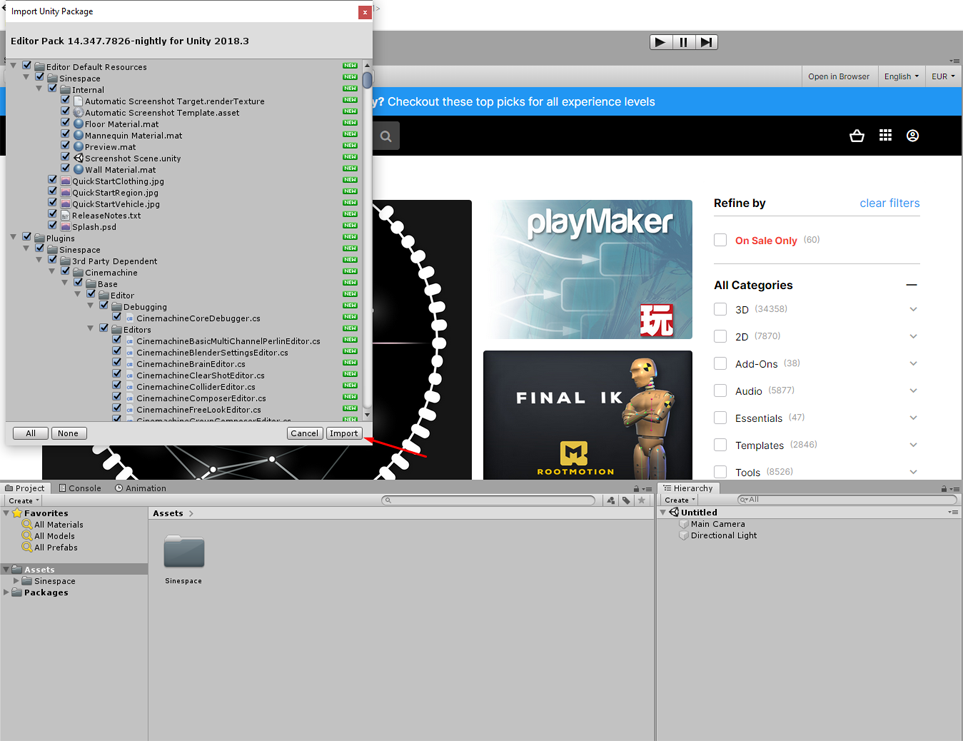Open the EUR currency dropdown
This screenshot has height=741, width=963.
pyautogui.click(x=943, y=77)
